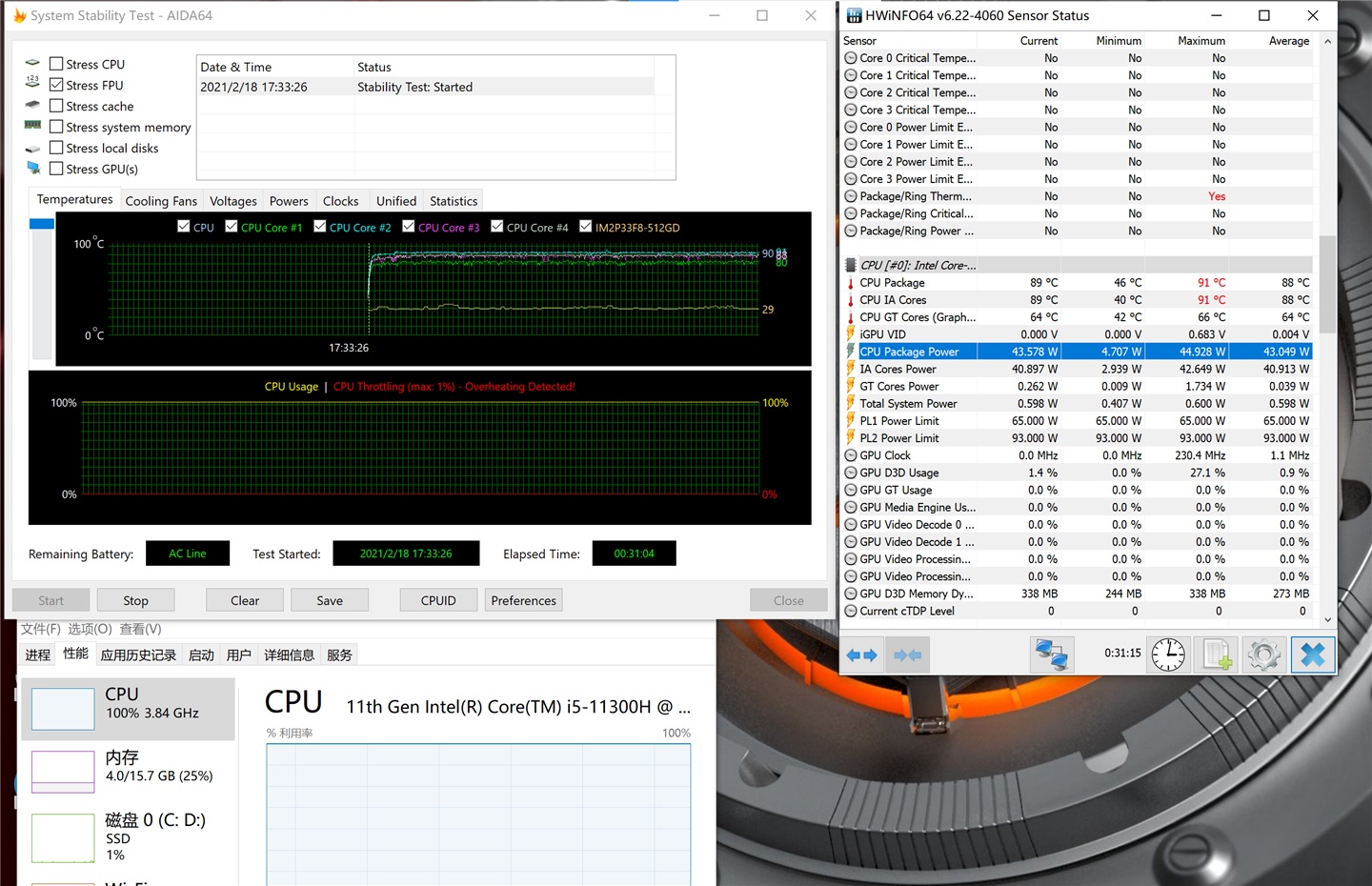Click HWiNFO blue X close sensors icon
Screen dimensions: 1372x886
1313,655
